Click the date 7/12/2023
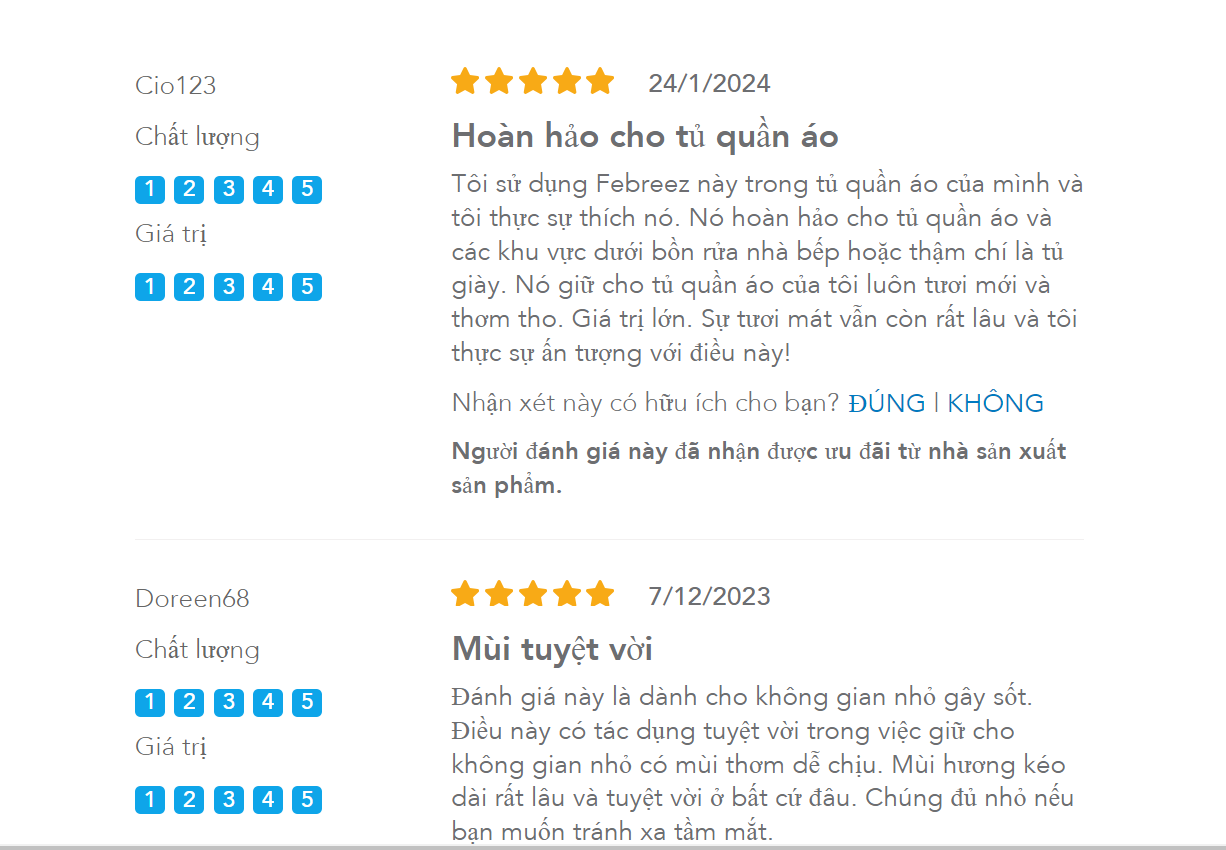The image size is (1226, 850). [x=709, y=596]
